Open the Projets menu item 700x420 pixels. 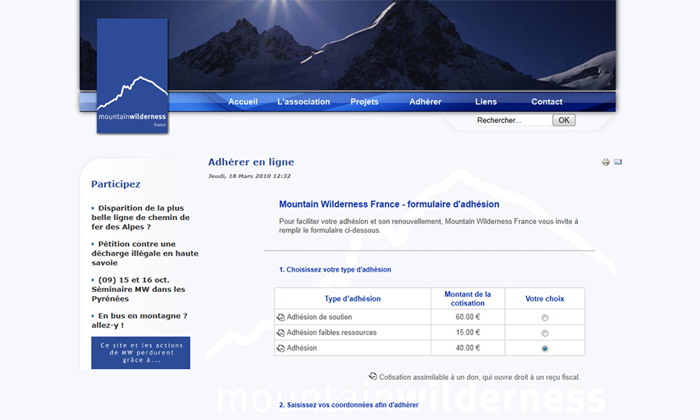pyautogui.click(x=364, y=102)
